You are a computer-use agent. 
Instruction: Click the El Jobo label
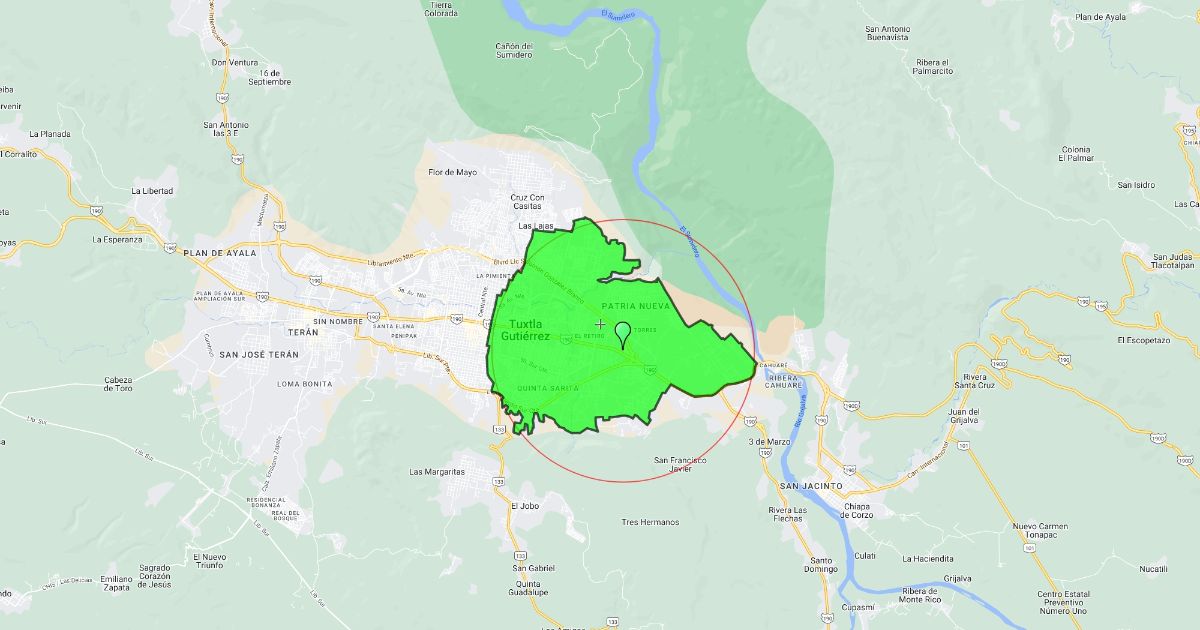point(525,506)
